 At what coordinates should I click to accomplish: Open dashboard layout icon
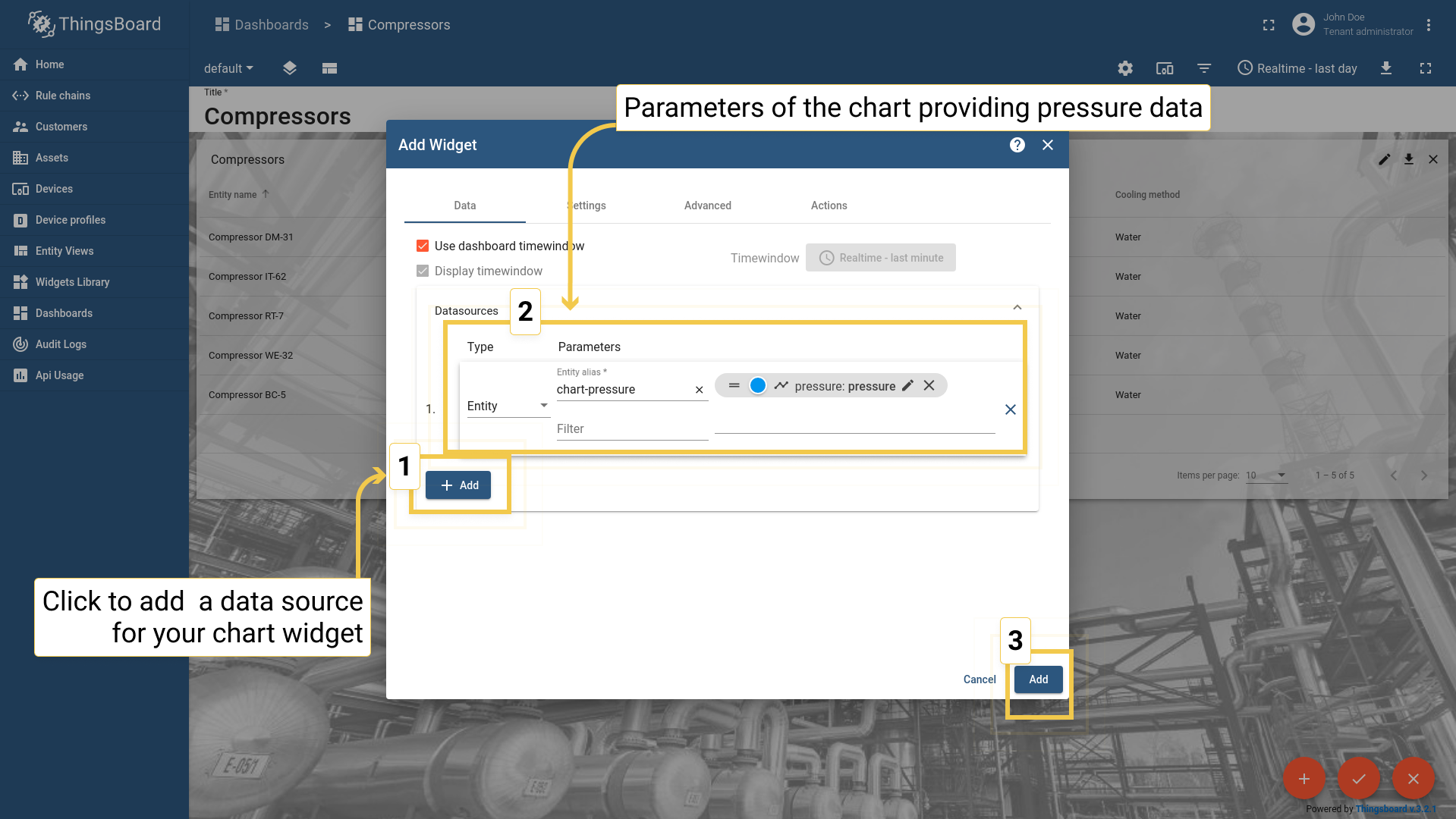[329, 68]
